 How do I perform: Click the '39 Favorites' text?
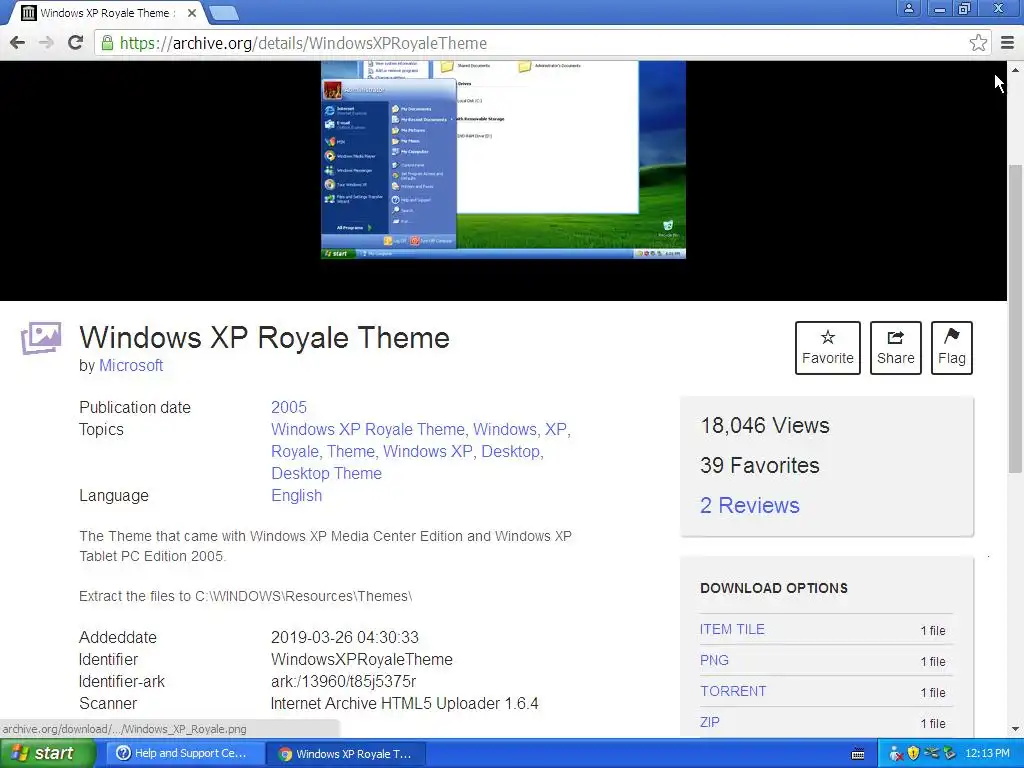pos(760,466)
